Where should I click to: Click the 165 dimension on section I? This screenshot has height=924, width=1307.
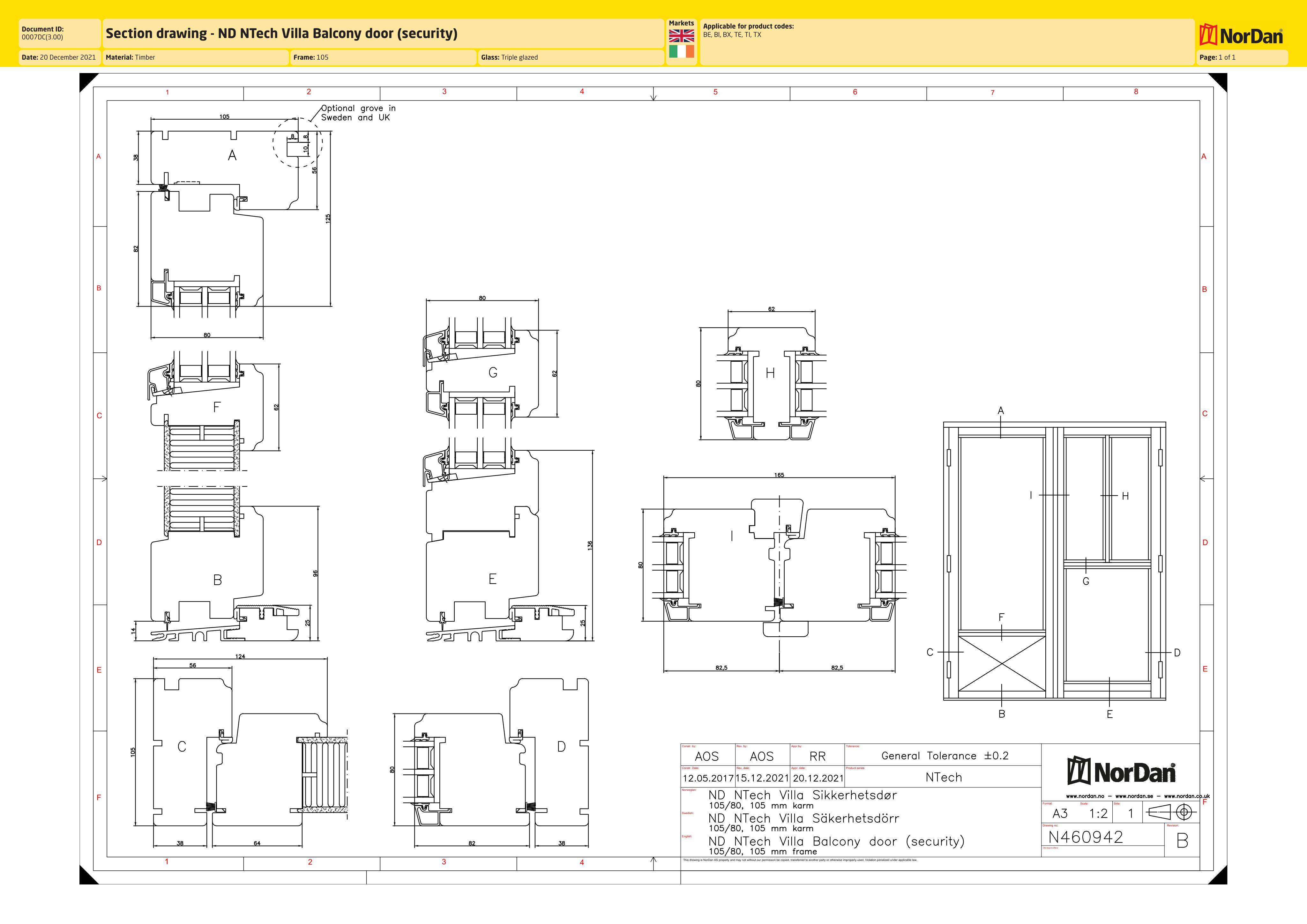tap(779, 475)
